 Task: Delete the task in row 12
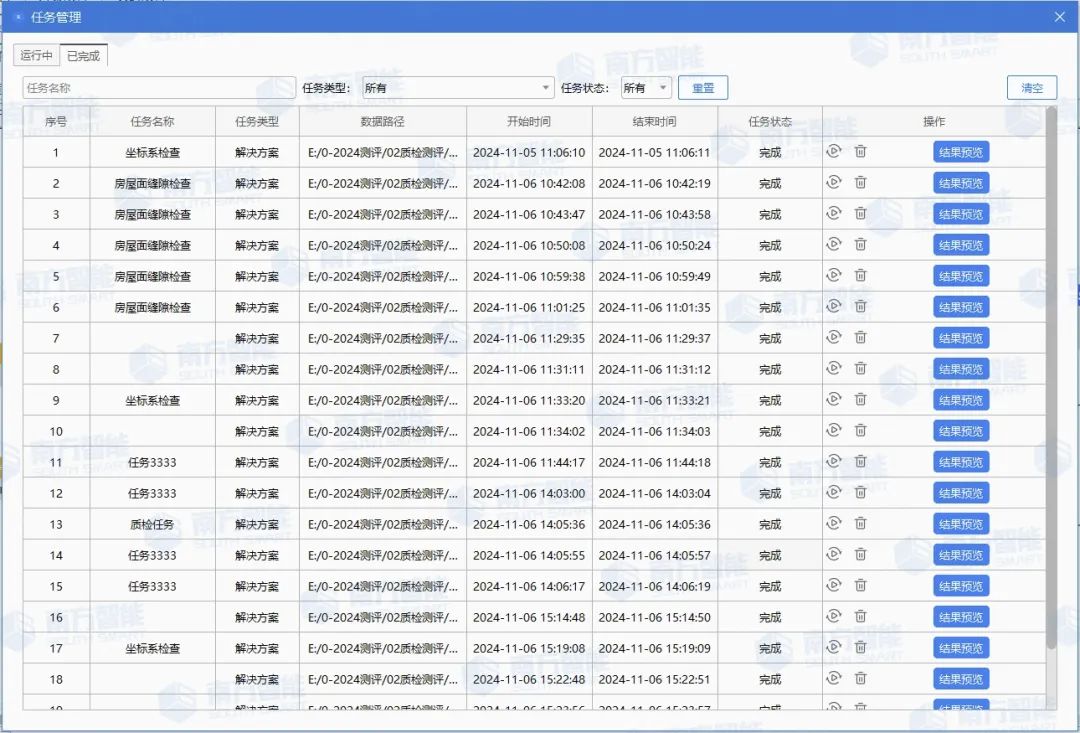pyautogui.click(x=860, y=493)
